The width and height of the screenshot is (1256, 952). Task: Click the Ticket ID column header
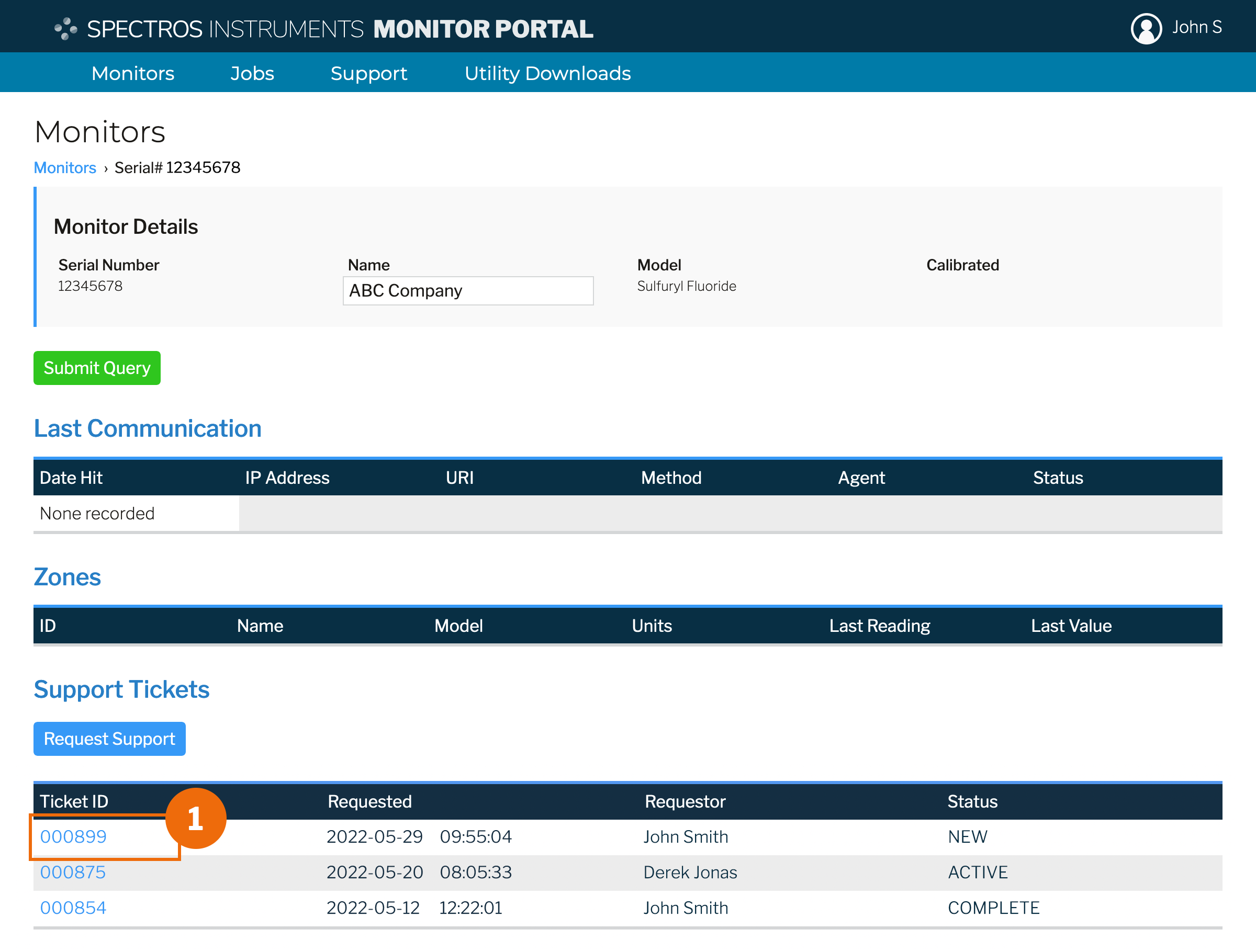74,801
